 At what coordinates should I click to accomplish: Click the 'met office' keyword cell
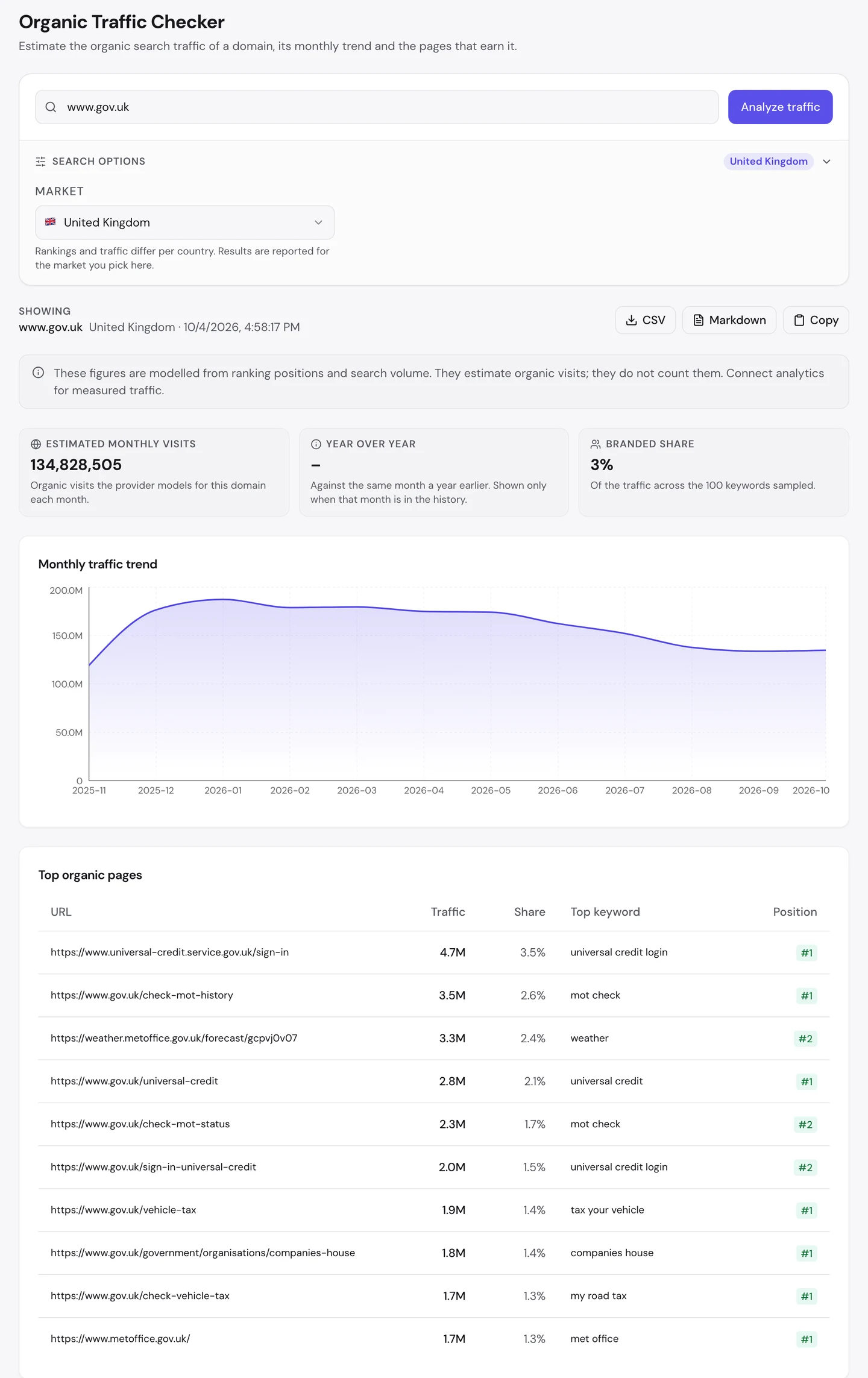pos(594,1339)
